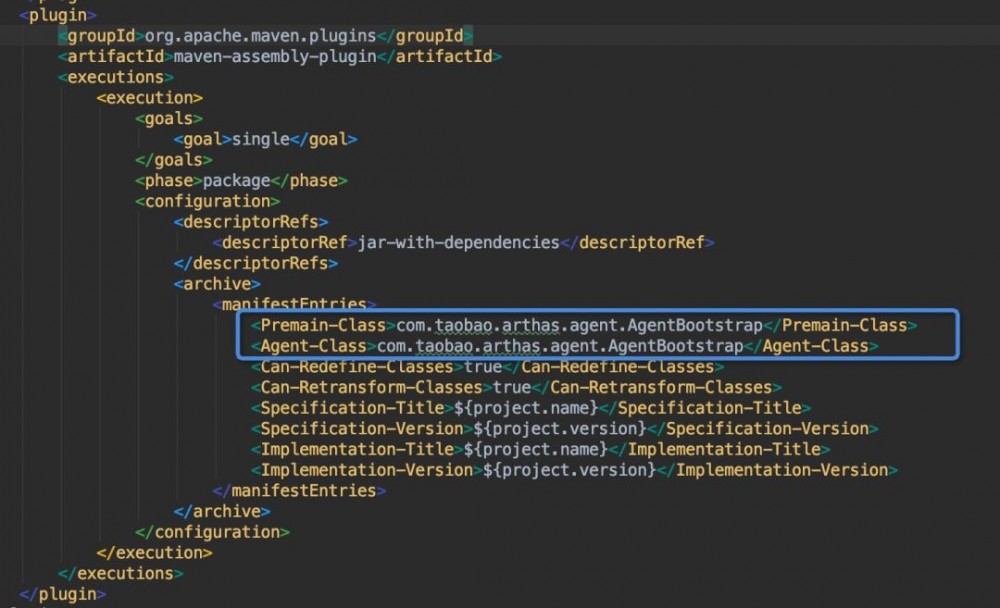Image resolution: width=1000 pixels, height=608 pixels.
Task: Click the opening goals tag
Action: [x=169, y=119]
